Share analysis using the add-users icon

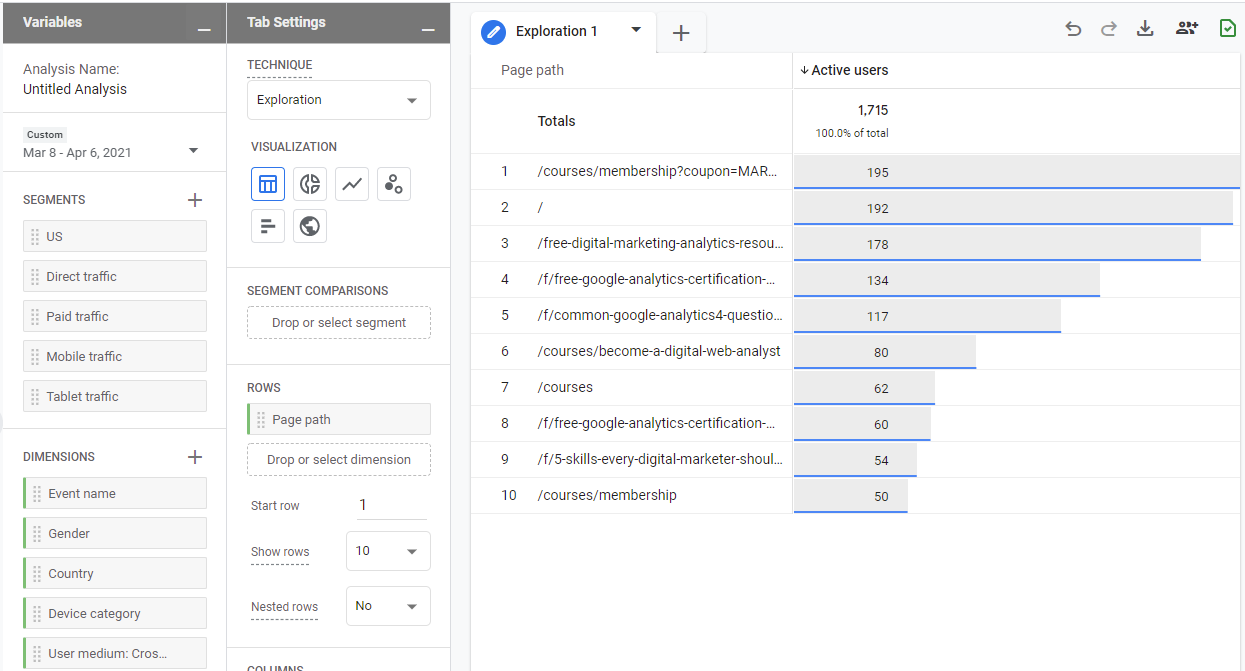[1187, 29]
